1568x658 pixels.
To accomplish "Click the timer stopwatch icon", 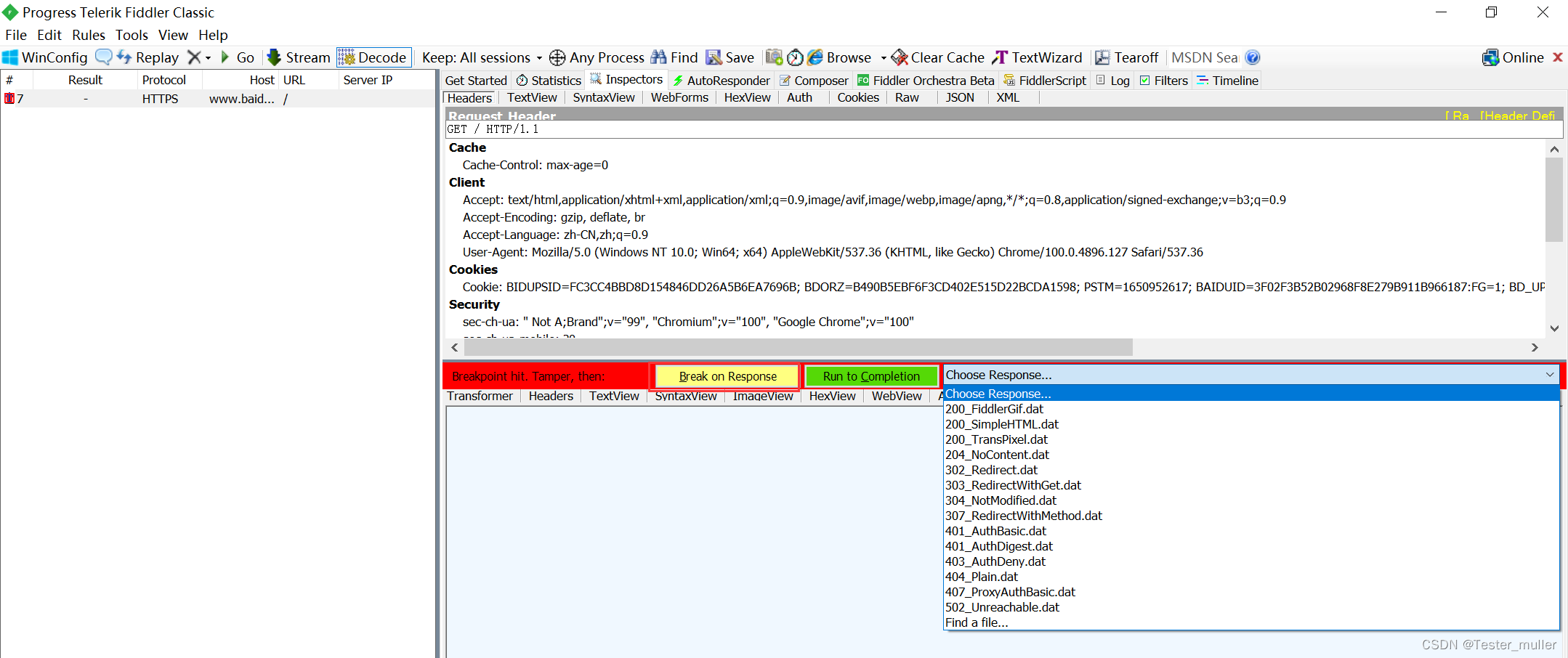I will pyautogui.click(x=796, y=57).
